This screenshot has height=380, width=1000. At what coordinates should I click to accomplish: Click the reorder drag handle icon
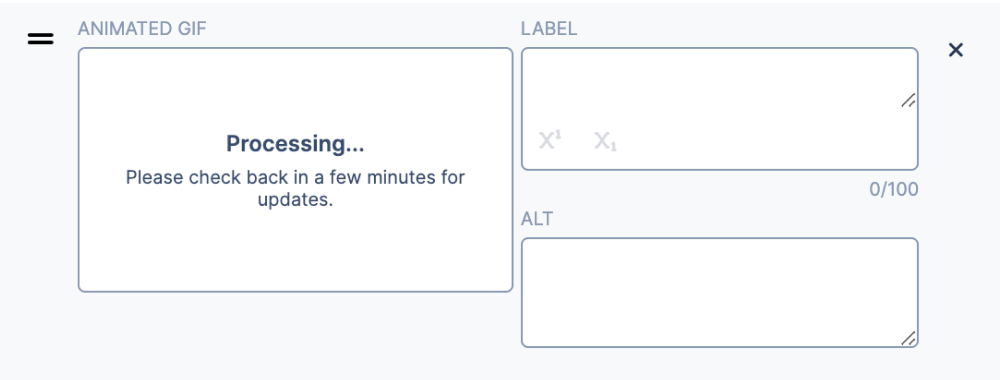[x=40, y=39]
